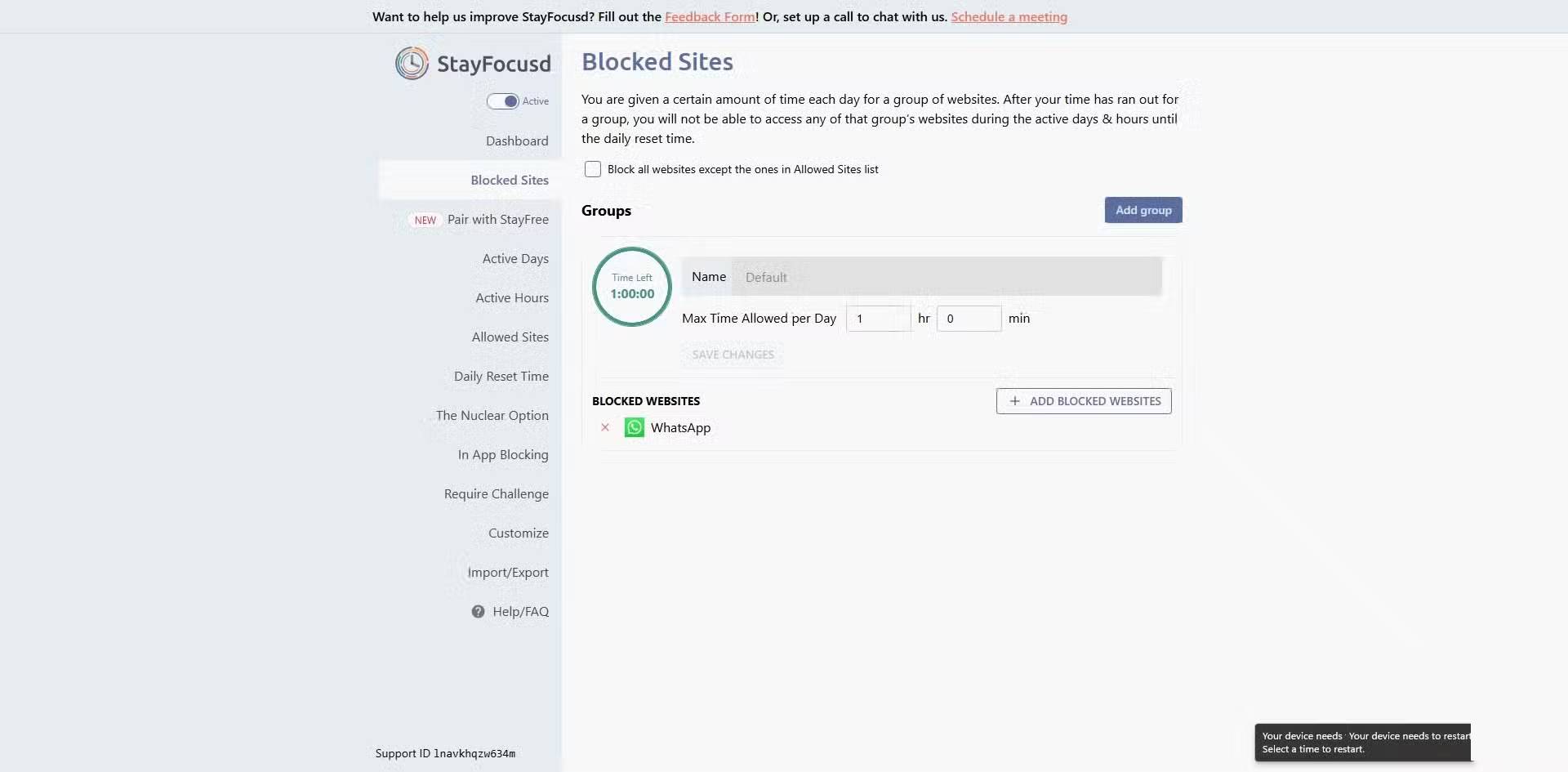Click the Save Changes button
Viewport: 1568px width, 772px height.
(x=733, y=354)
